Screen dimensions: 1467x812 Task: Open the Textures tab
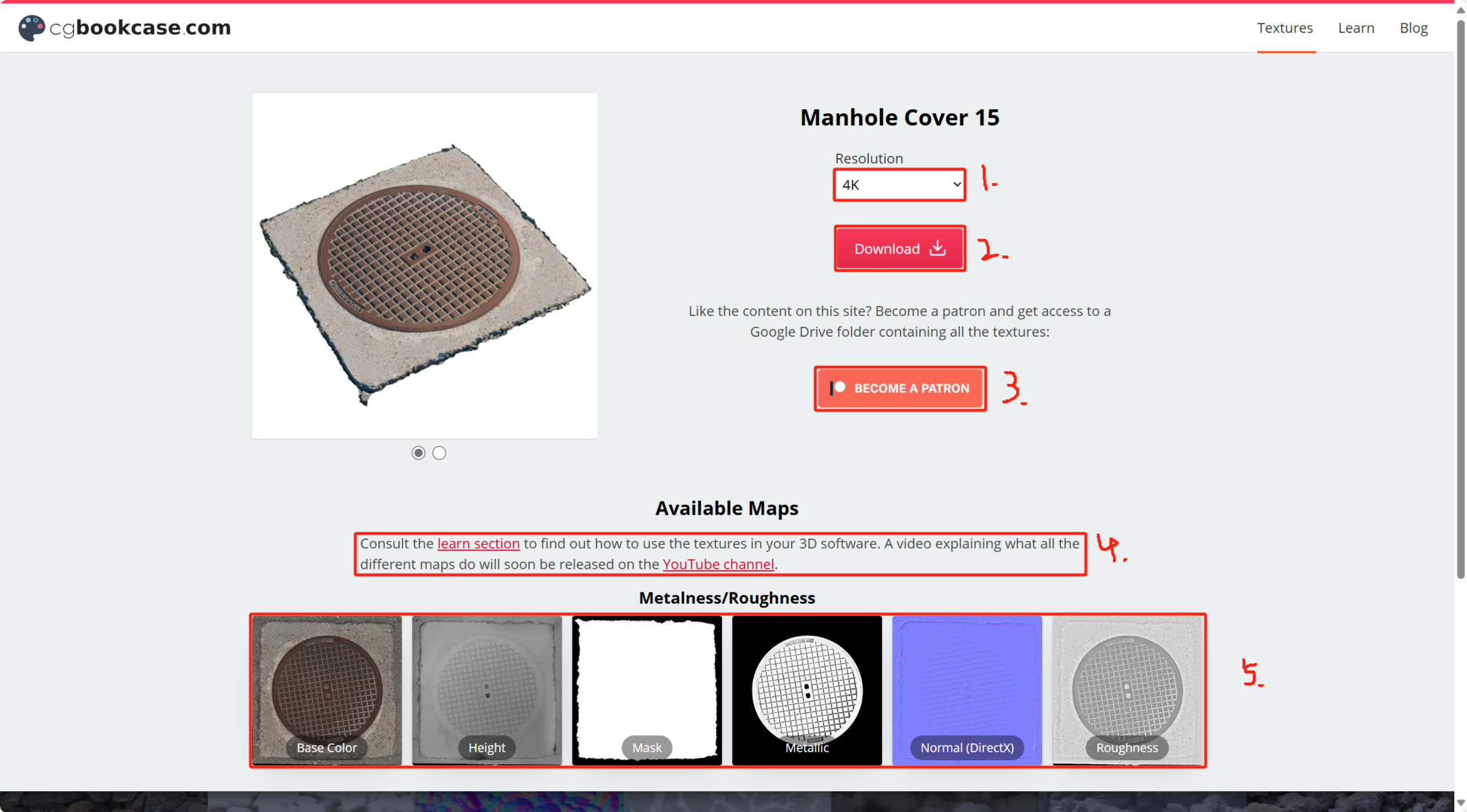point(1285,28)
